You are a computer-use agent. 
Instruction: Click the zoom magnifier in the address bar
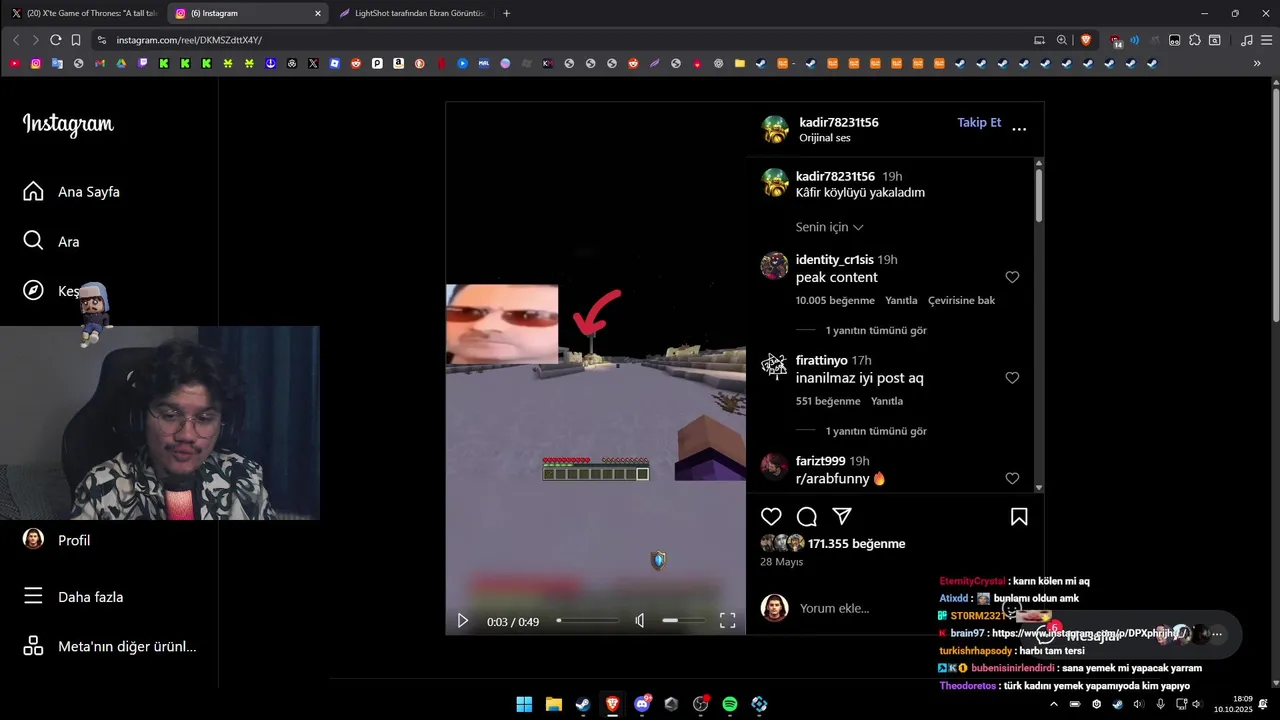click(1062, 40)
